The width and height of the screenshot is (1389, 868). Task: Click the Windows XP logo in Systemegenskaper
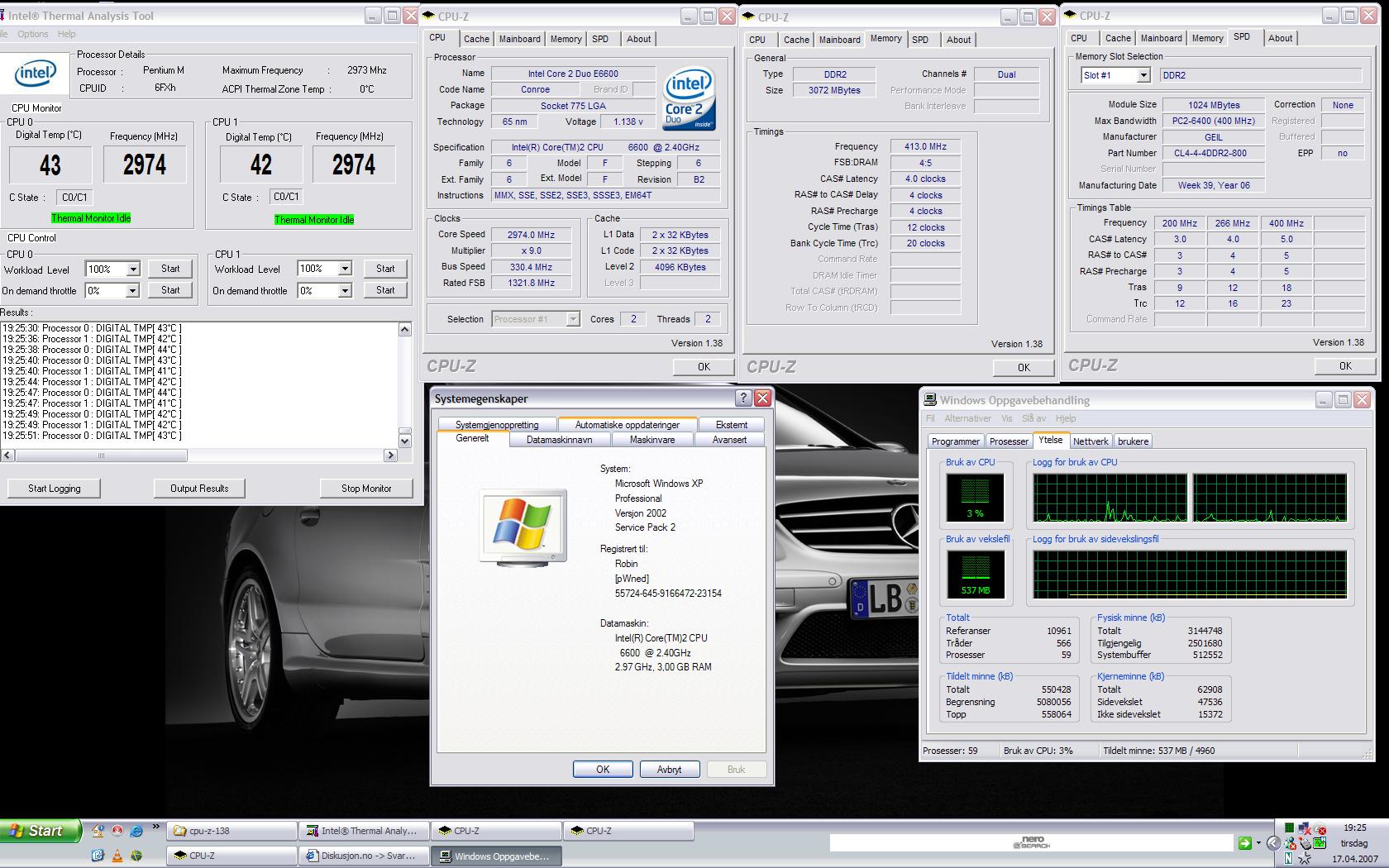click(x=523, y=527)
